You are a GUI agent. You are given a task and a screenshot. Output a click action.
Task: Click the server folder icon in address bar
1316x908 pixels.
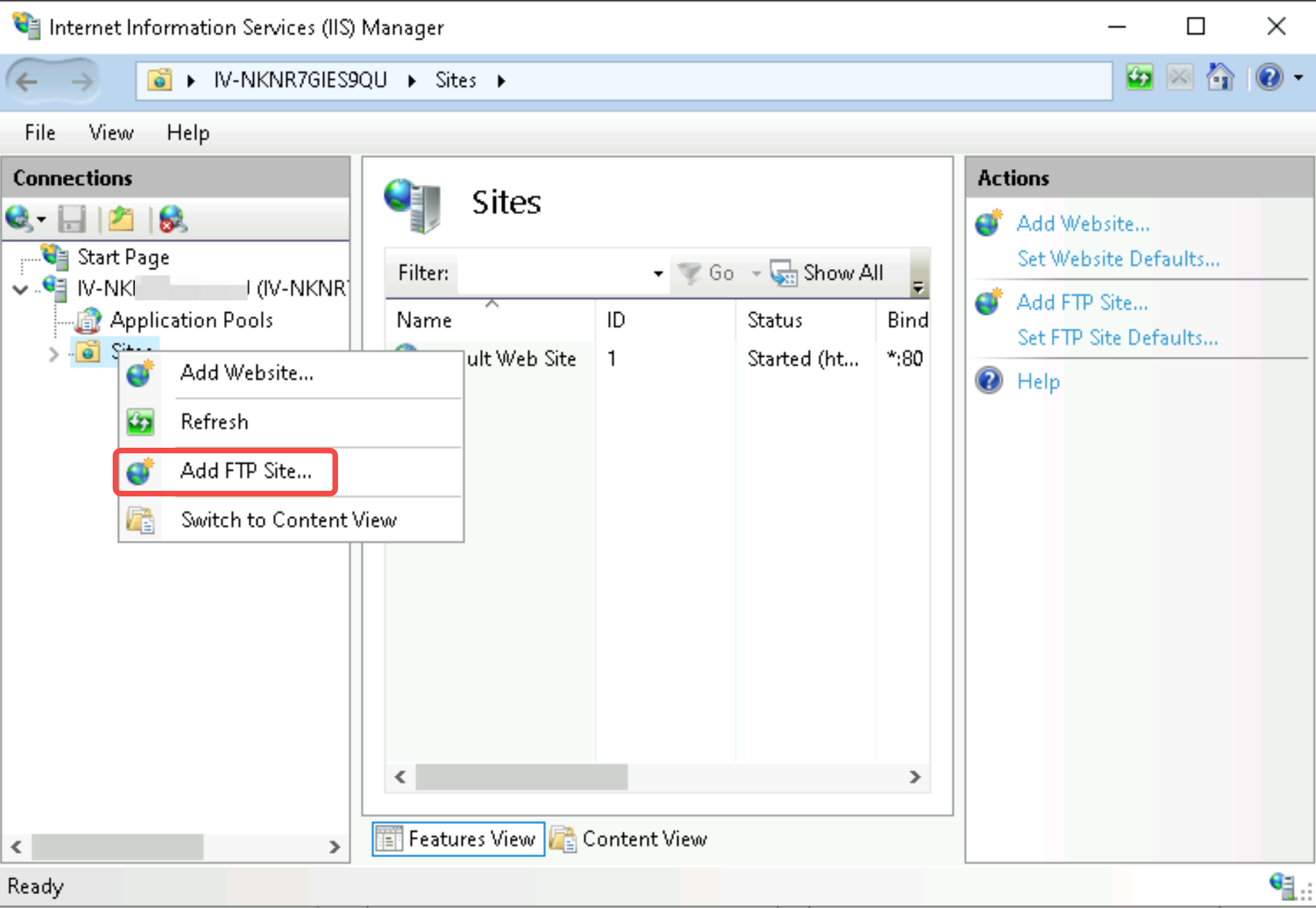159,80
